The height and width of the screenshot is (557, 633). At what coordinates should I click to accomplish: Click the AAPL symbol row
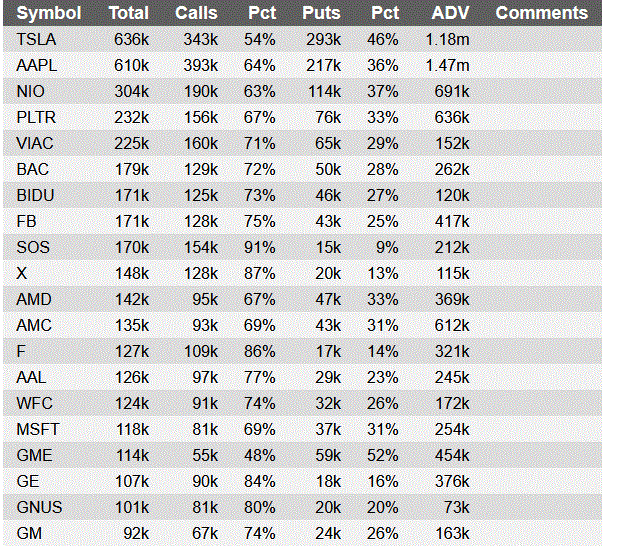point(36,65)
